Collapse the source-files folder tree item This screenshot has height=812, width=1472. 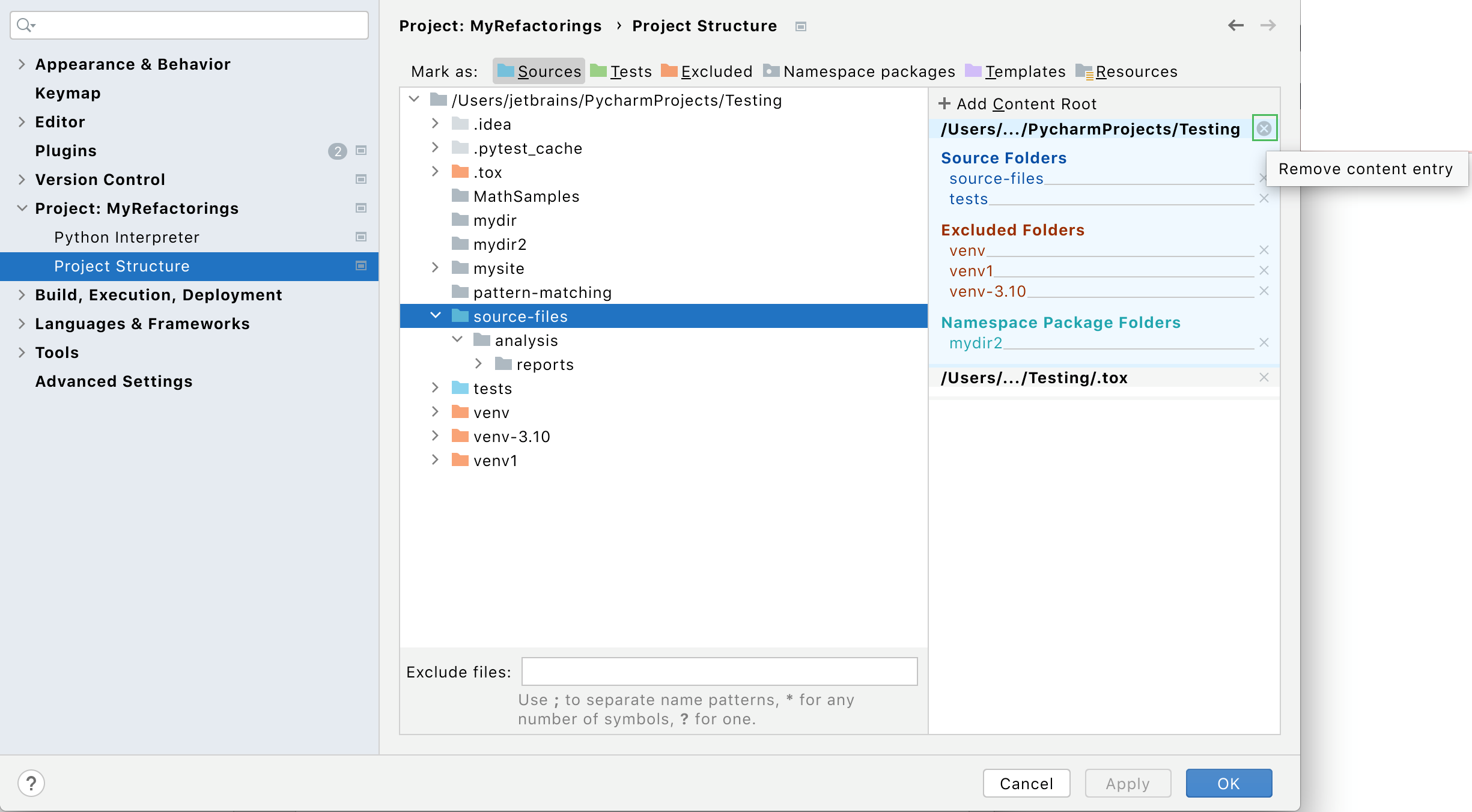(435, 316)
